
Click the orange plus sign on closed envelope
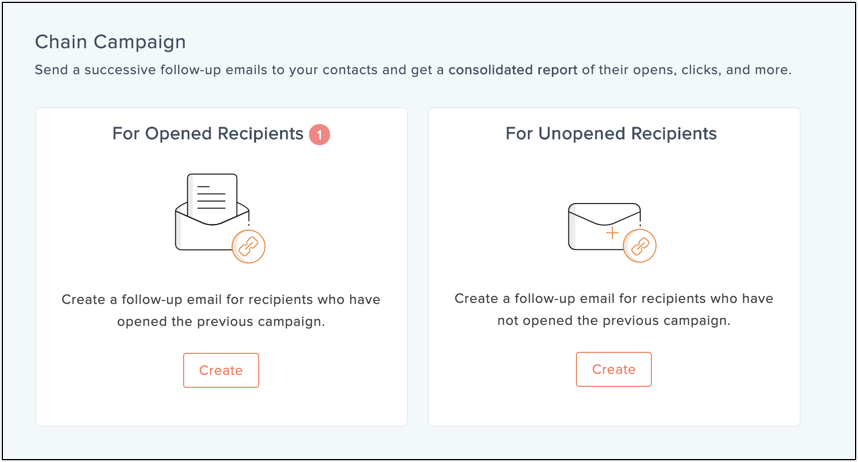[x=612, y=233]
